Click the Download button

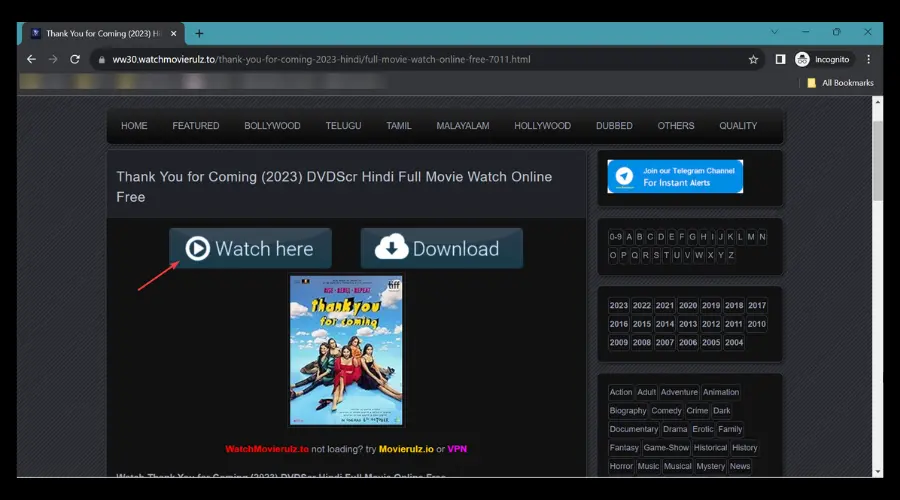click(x=441, y=249)
